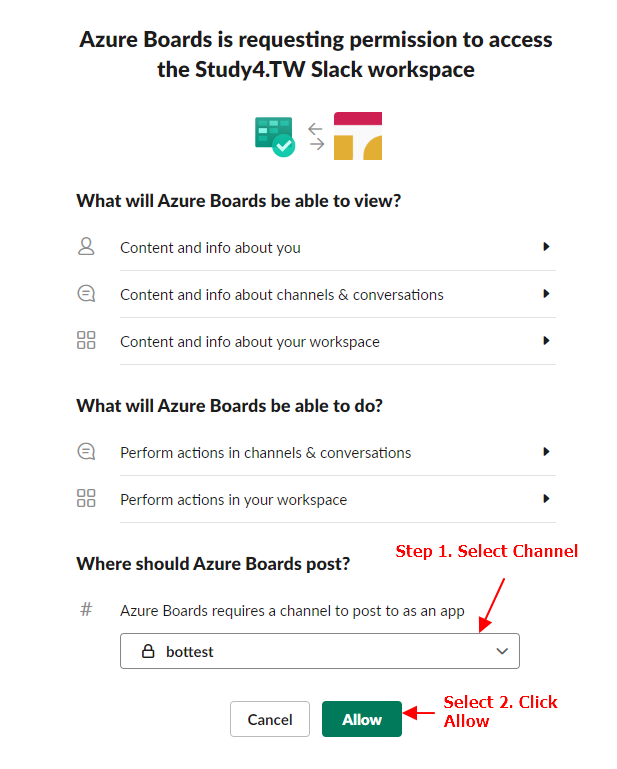
Task: Click the person icon beside 'about you'
Action: pyautogui.click(x=86, y=246)
